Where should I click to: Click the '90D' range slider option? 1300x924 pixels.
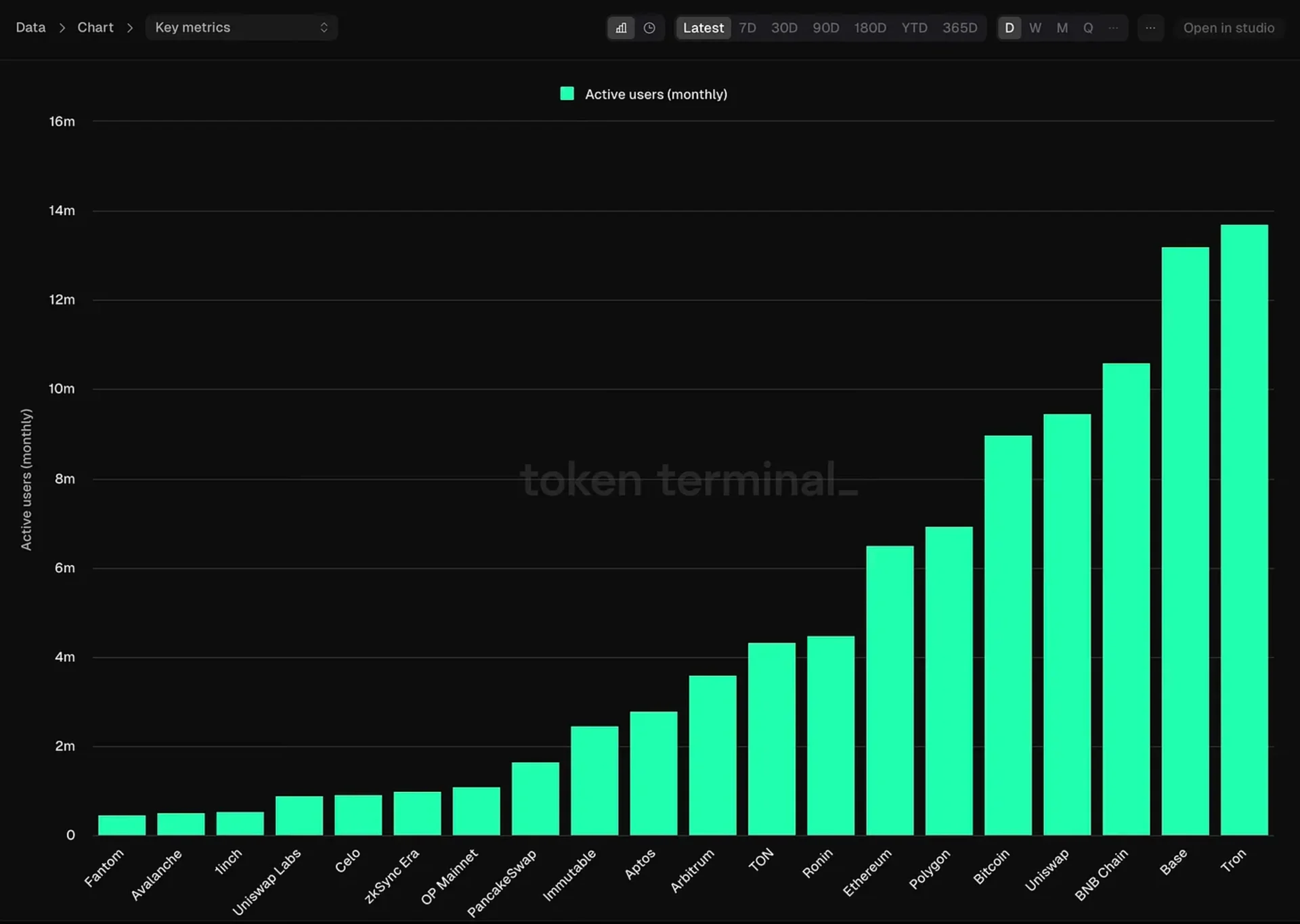(825, 27)
